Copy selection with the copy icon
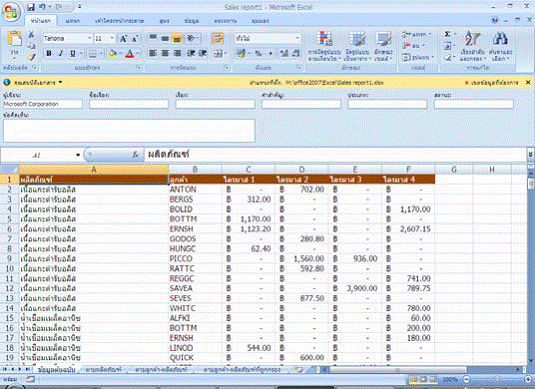Viewport: 535px width, 389px height. coord(31,45)
